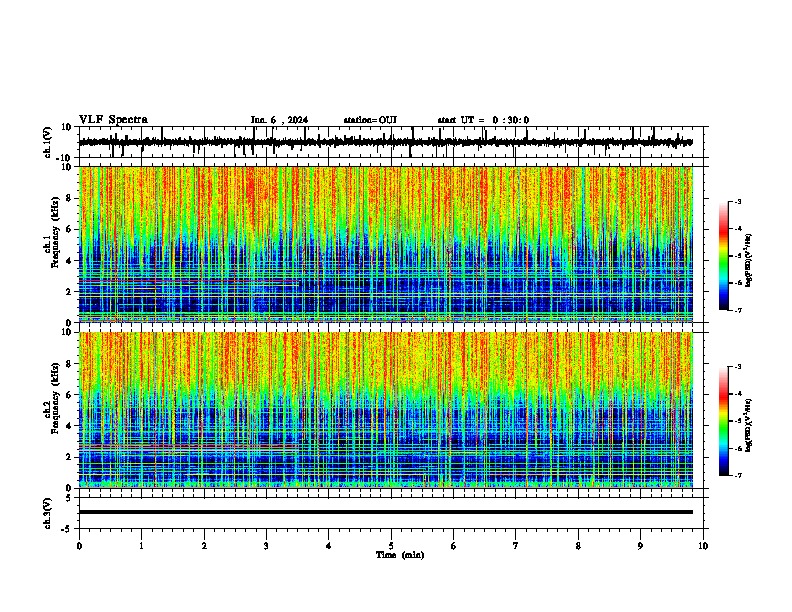Click the "-7" label on ch.2 colour bar
Image resolution: width=792 pixels, height=612 pixels.
(x=737, y=475)
